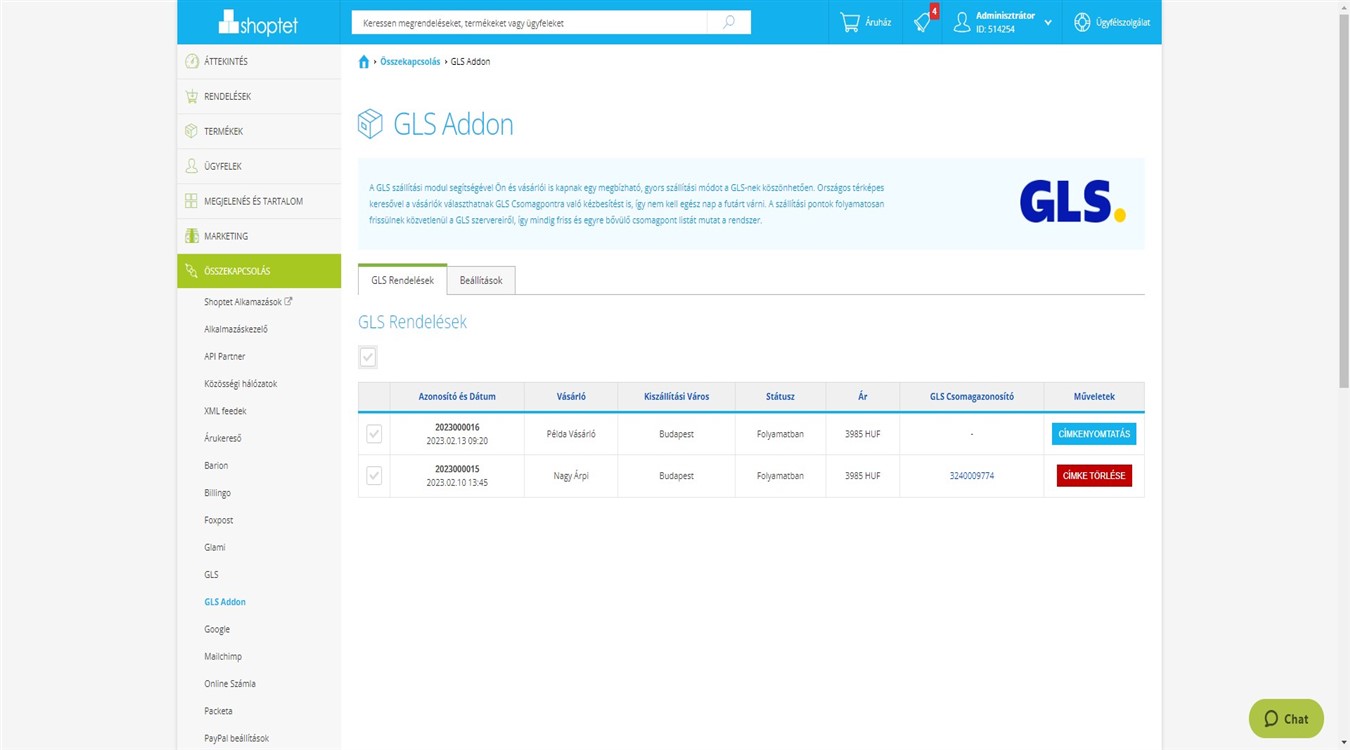
Task: Open Shoptet Alkalmazások submenu link
Action: [243, 302]
